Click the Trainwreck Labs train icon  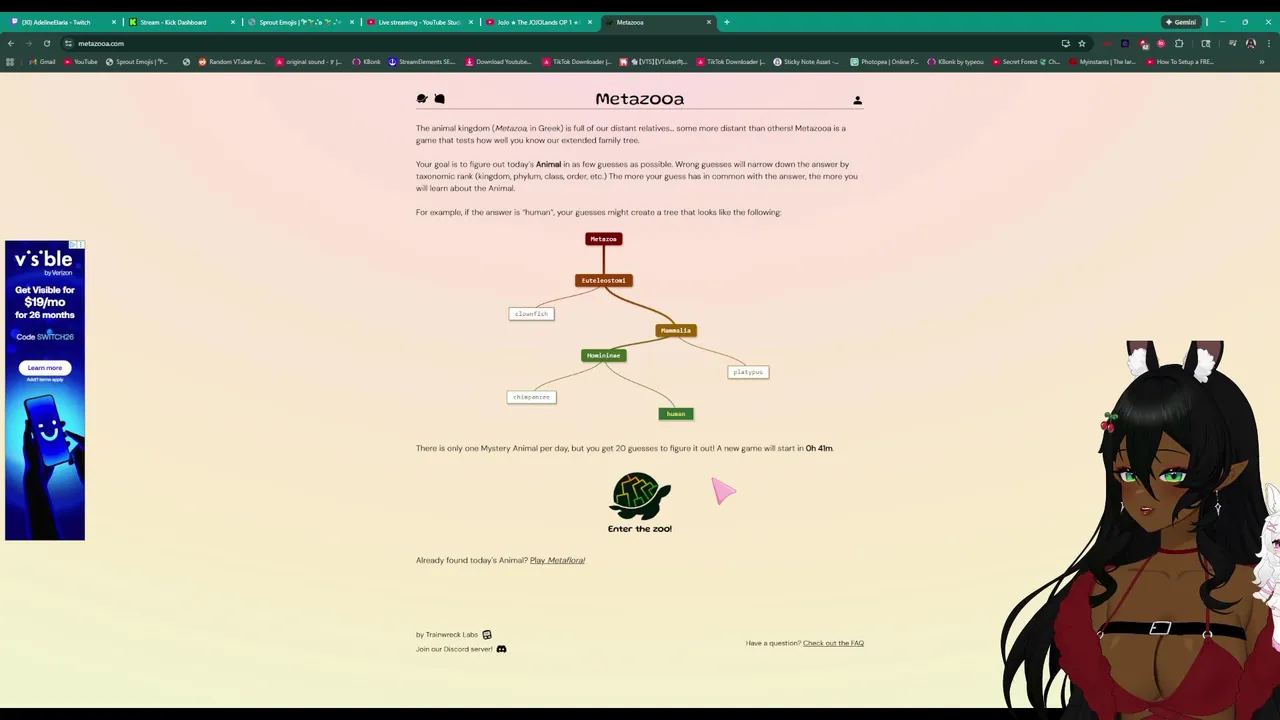point(487,635)
